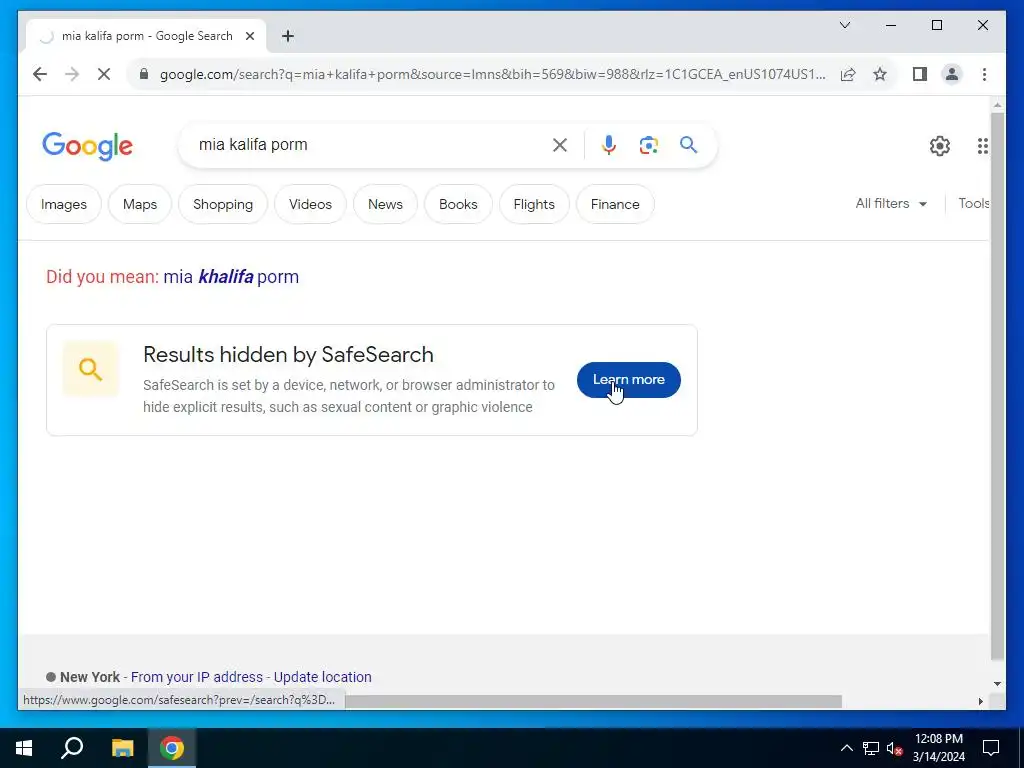Switch to the Books filter

(458, 204)
